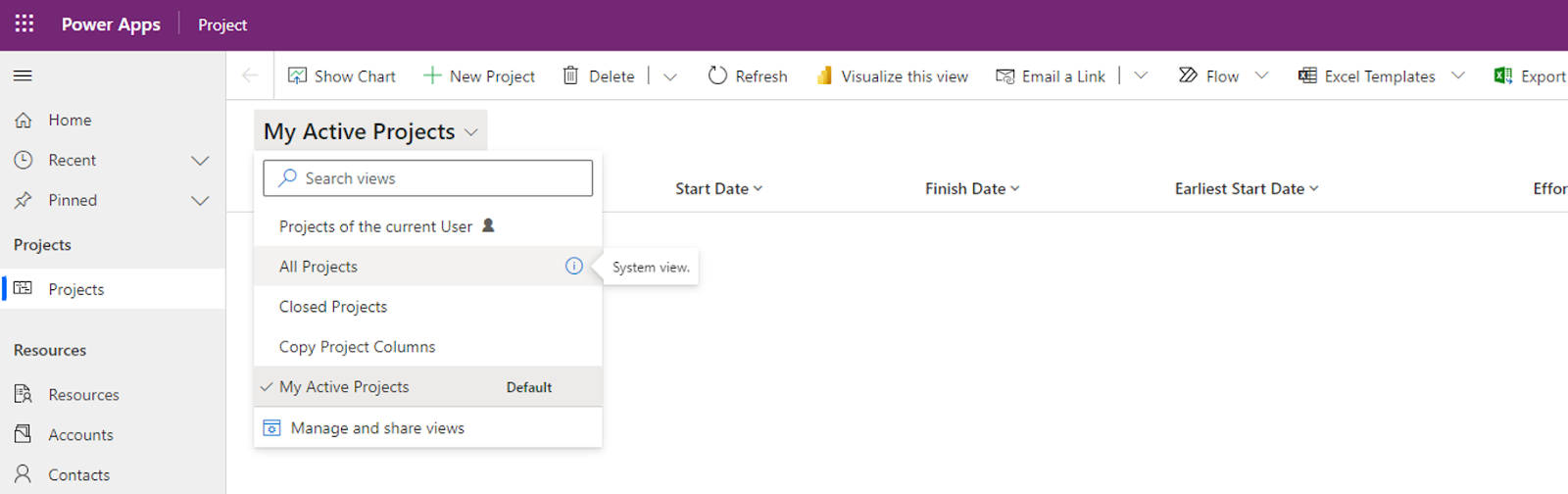
Task: Select Projects of the current User view
Action: pos(427,225)
